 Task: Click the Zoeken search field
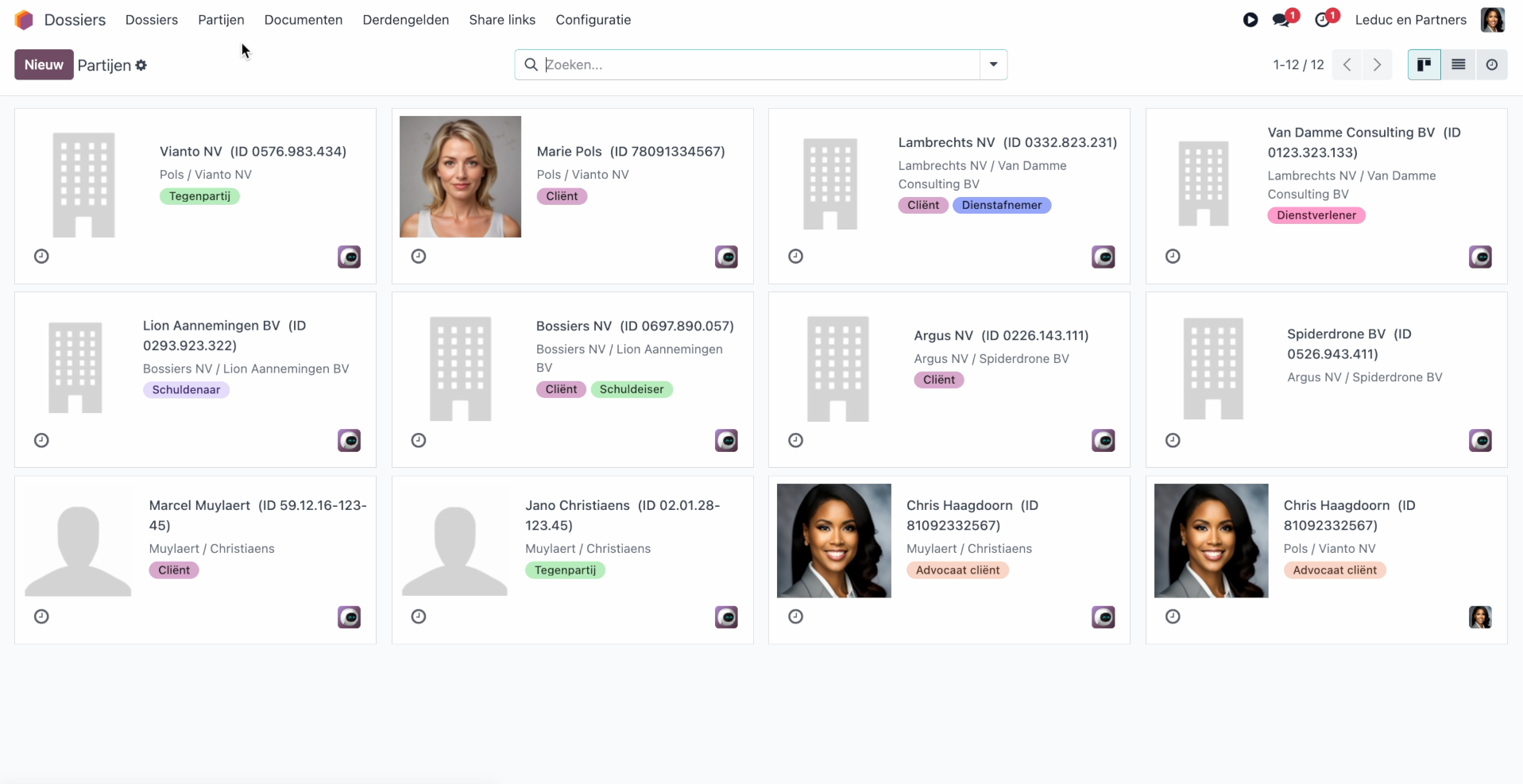point(761,64)
